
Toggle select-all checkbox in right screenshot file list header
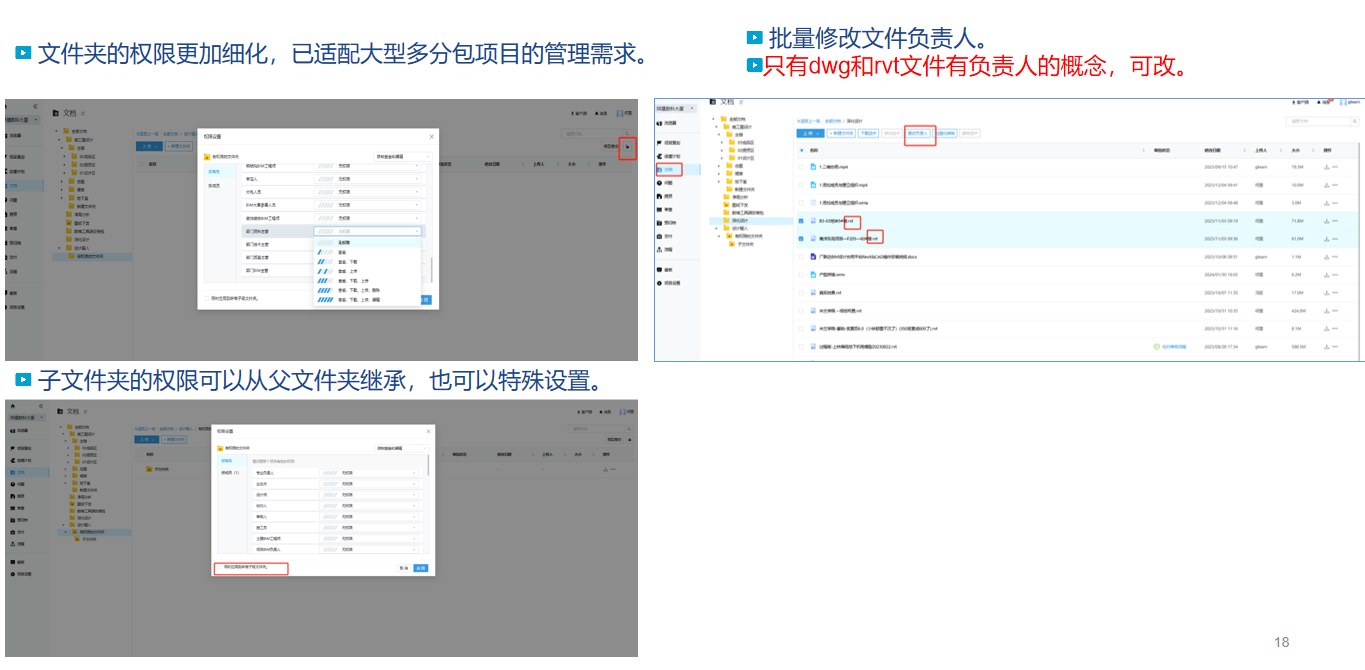click(801, 150)
